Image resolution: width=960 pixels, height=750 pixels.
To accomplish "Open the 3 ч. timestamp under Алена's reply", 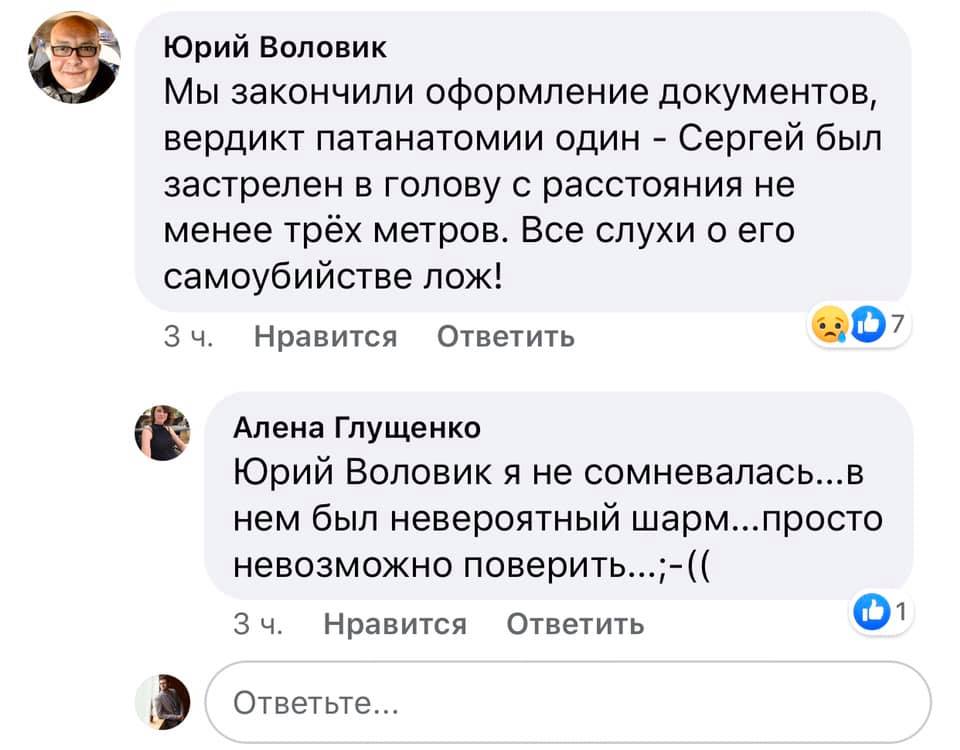I will 258,624.
